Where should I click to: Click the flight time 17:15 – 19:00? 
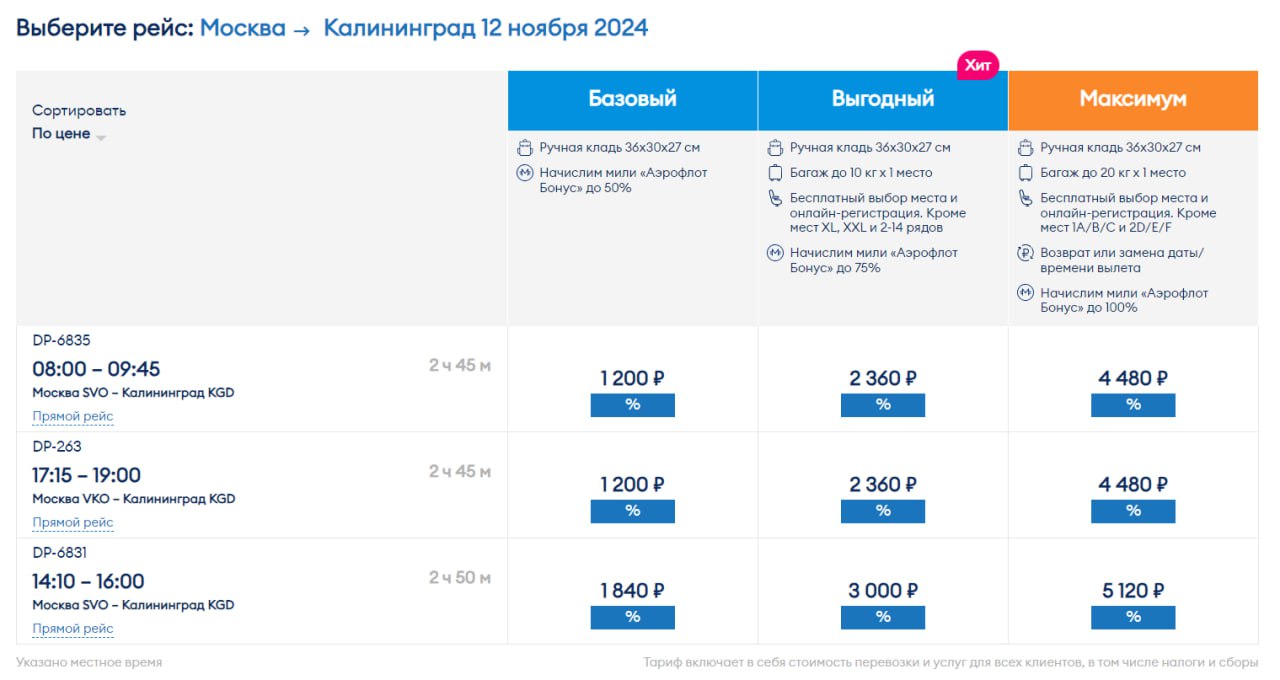tap(87, 475)
